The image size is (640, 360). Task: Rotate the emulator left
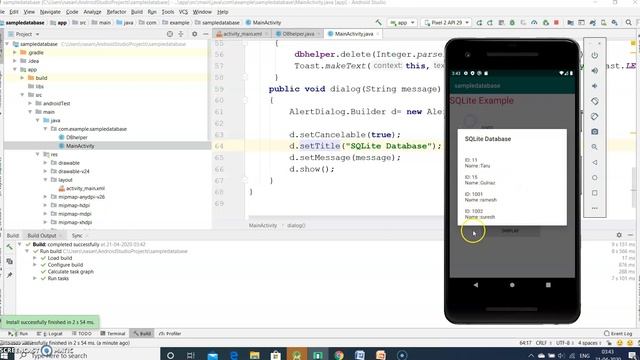pyautogui.click(x=595, y=101)
